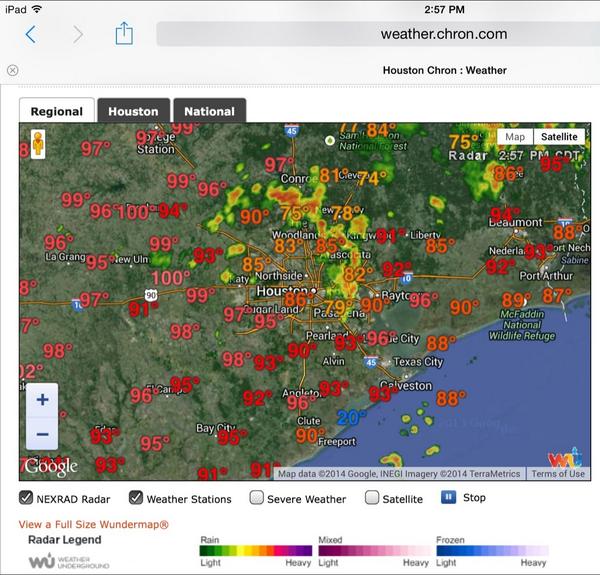
Task: Open the Safari share sheet icon
Action: pyautogui.click(x=123, y=34)
